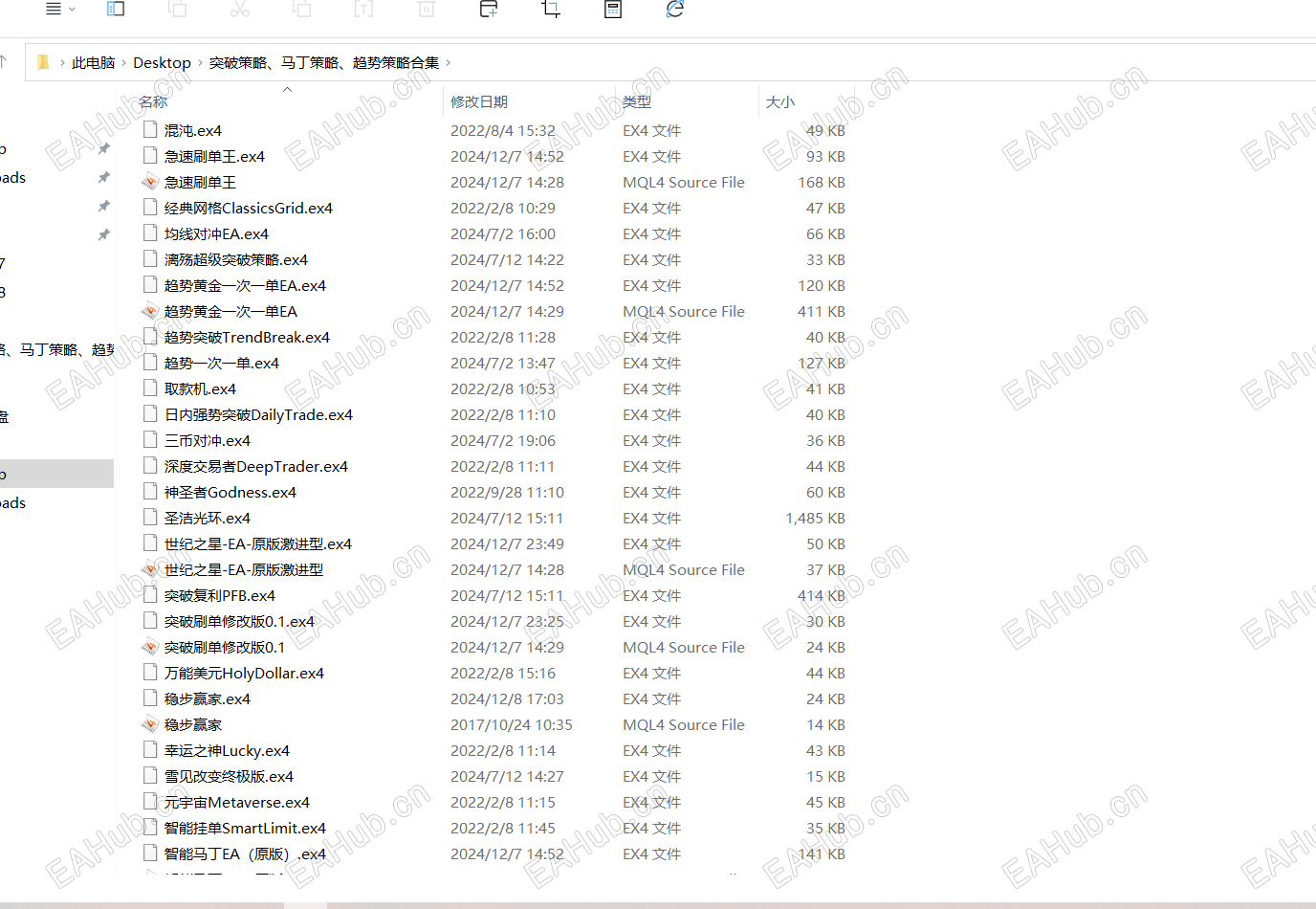1316x909 pixels.
Task: Expand the hamburger menu dropdown arrow
Action: point(73,10)
